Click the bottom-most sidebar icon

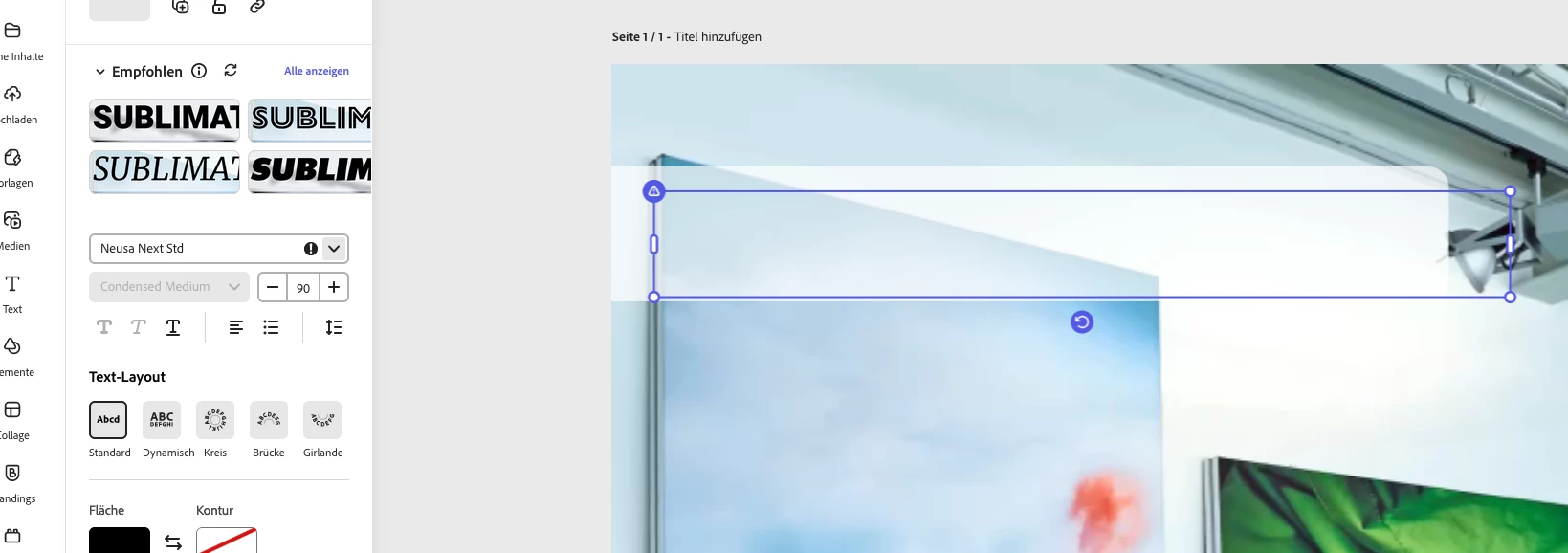(x=12, y=536)
